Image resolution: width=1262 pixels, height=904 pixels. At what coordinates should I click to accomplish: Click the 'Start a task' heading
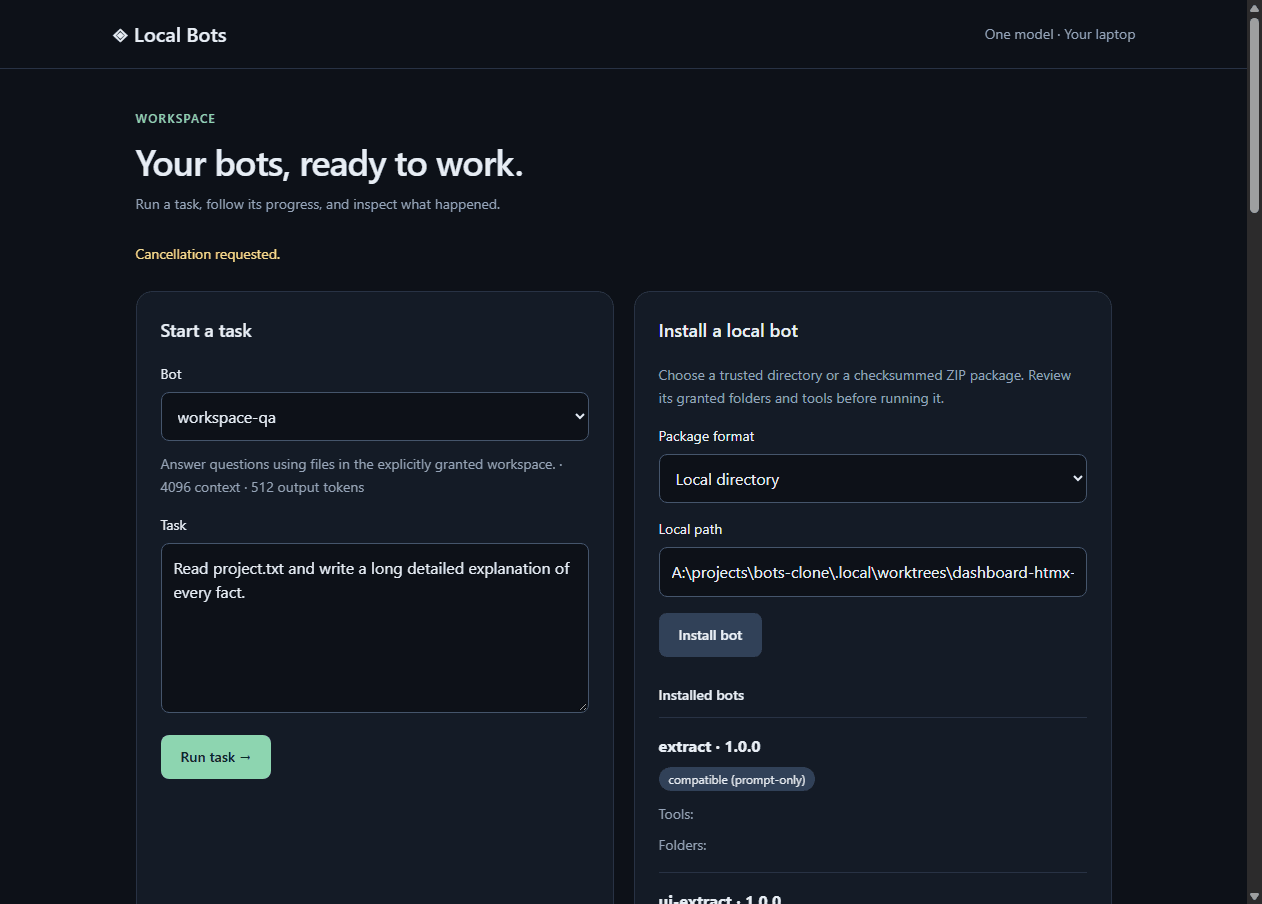point(206,331)
